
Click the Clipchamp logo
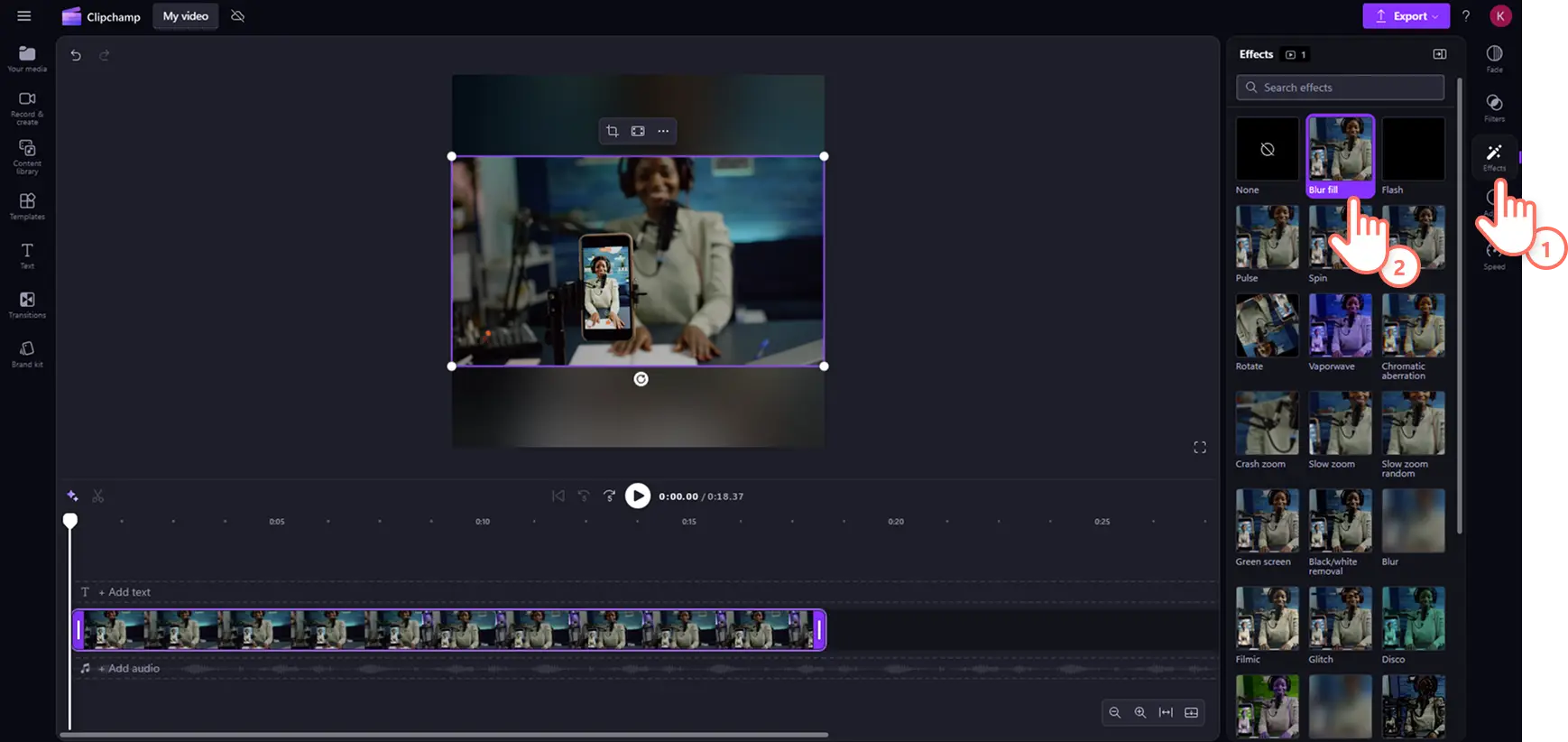coord(101,16)
